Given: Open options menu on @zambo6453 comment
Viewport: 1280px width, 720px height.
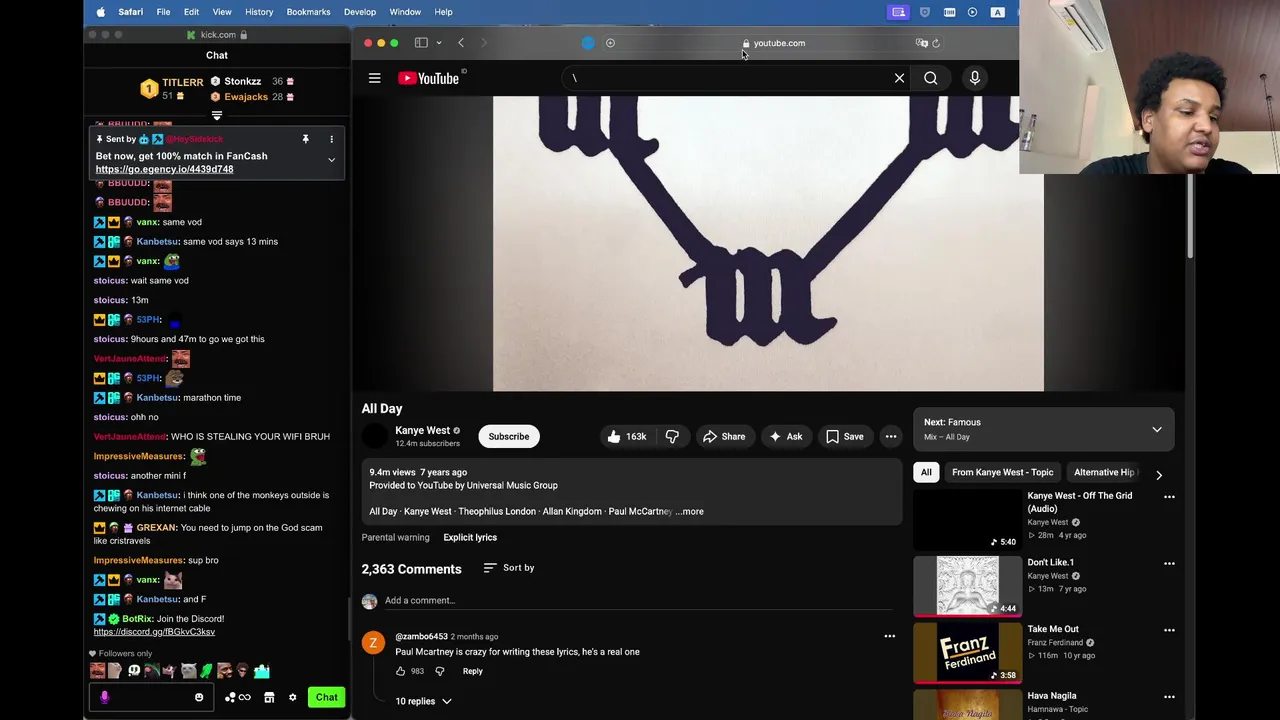Looking at the screenshot, I should coord(889,636).
